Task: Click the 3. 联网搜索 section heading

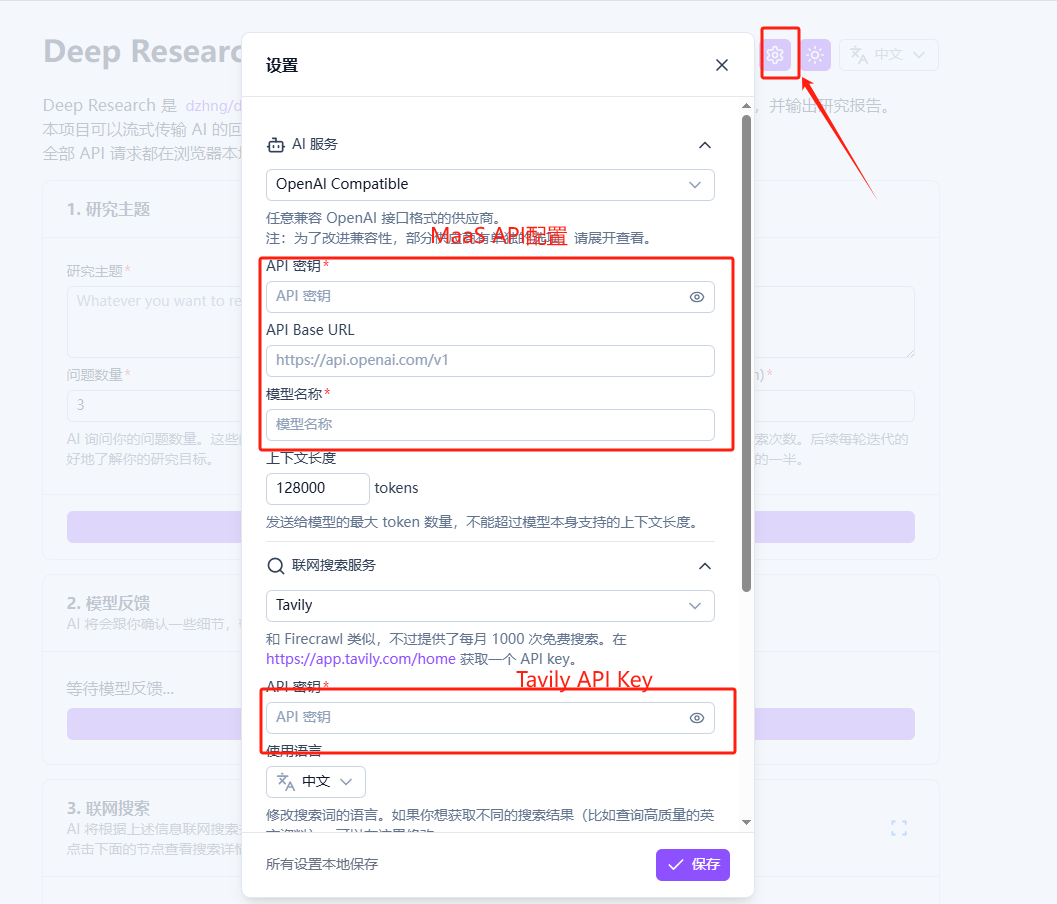Action: [109, 808]
